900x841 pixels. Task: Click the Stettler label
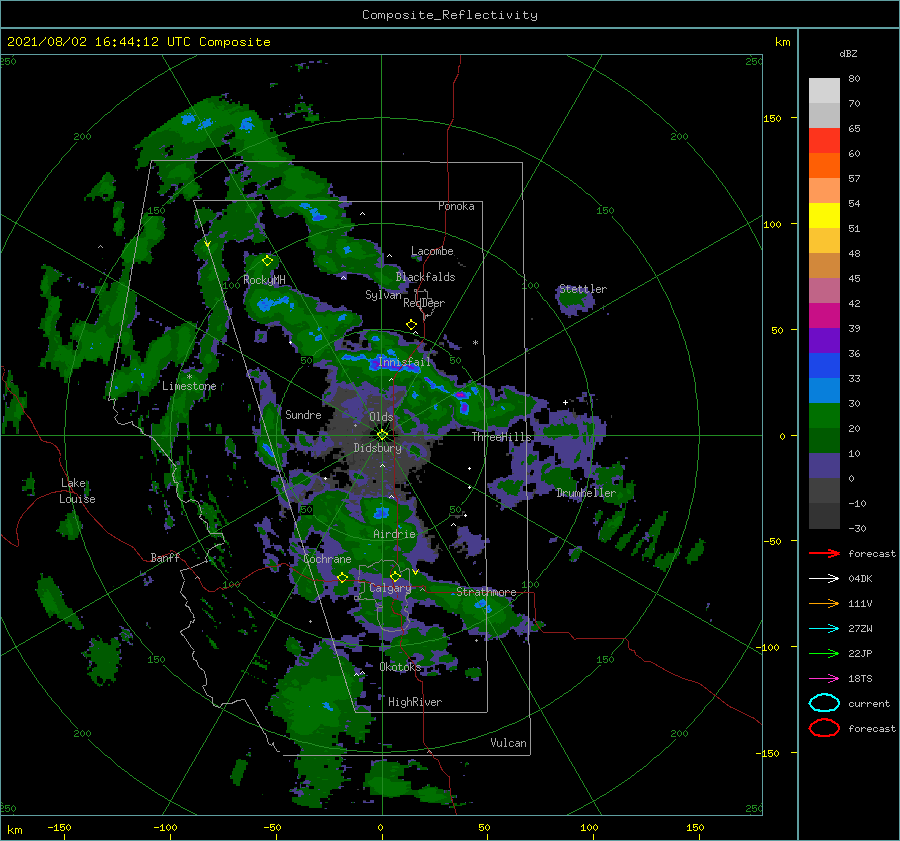click(x=583, y=289)
